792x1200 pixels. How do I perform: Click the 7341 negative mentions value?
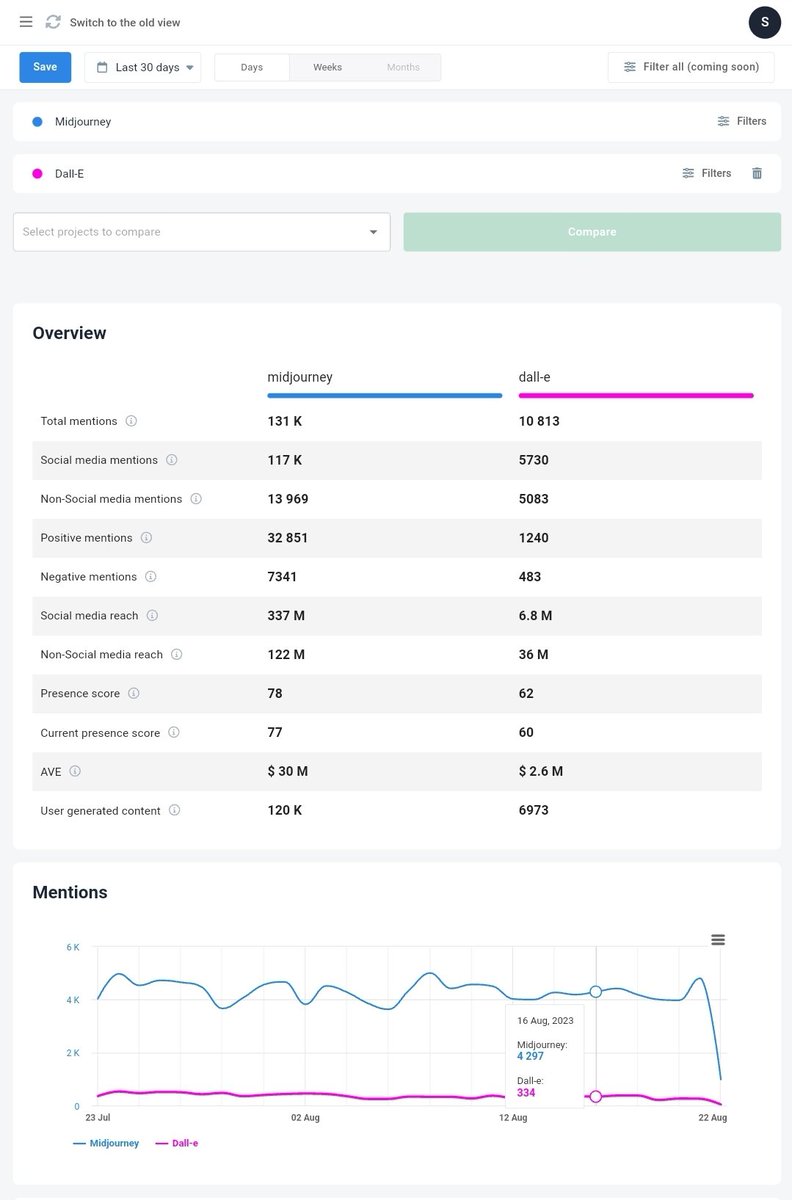282,576
